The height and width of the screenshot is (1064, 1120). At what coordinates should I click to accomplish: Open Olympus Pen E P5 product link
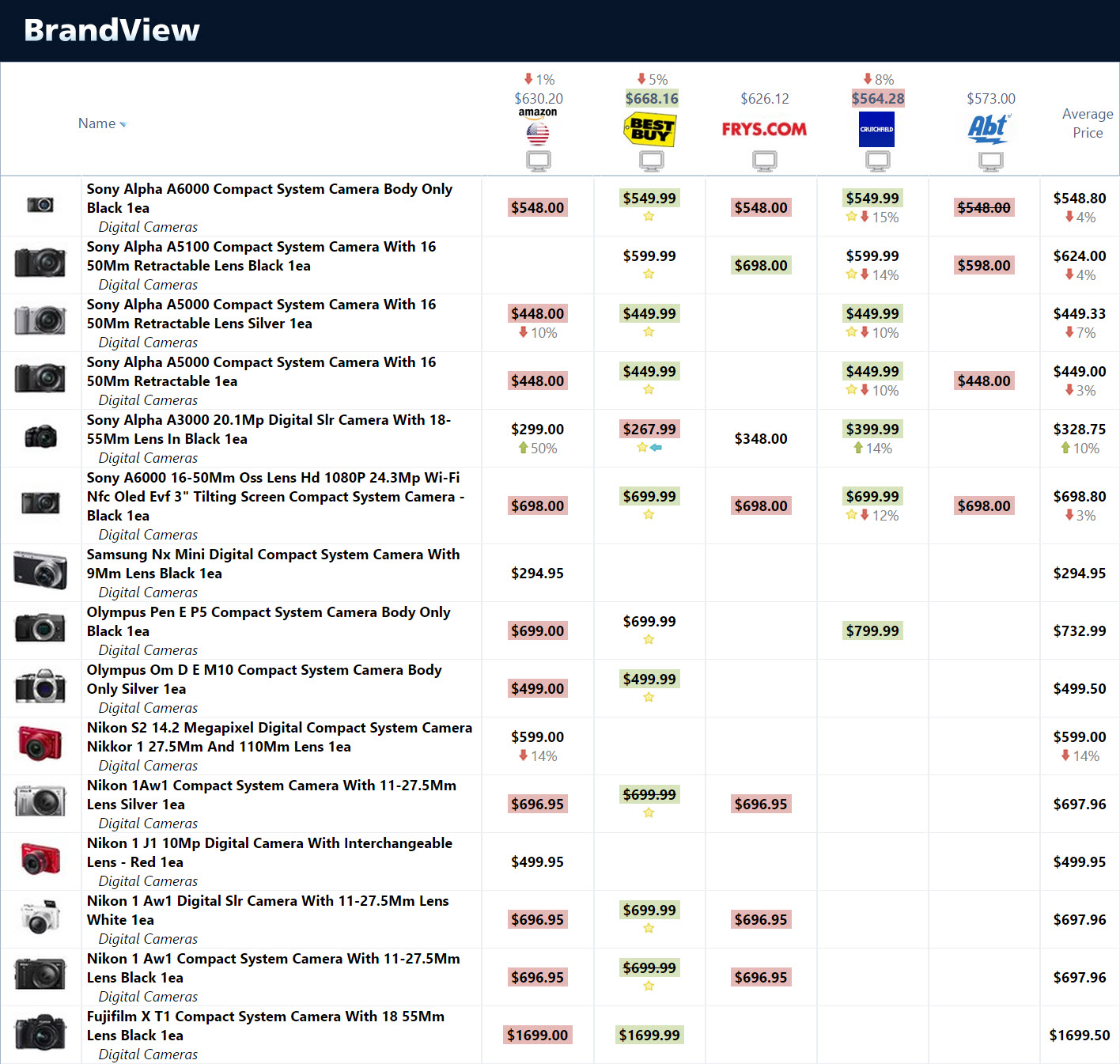tap(268, 621)
